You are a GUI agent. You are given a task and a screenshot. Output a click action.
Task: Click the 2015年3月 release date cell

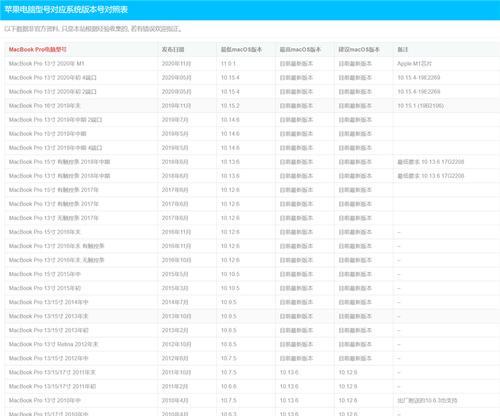click(x=175, y=288)
